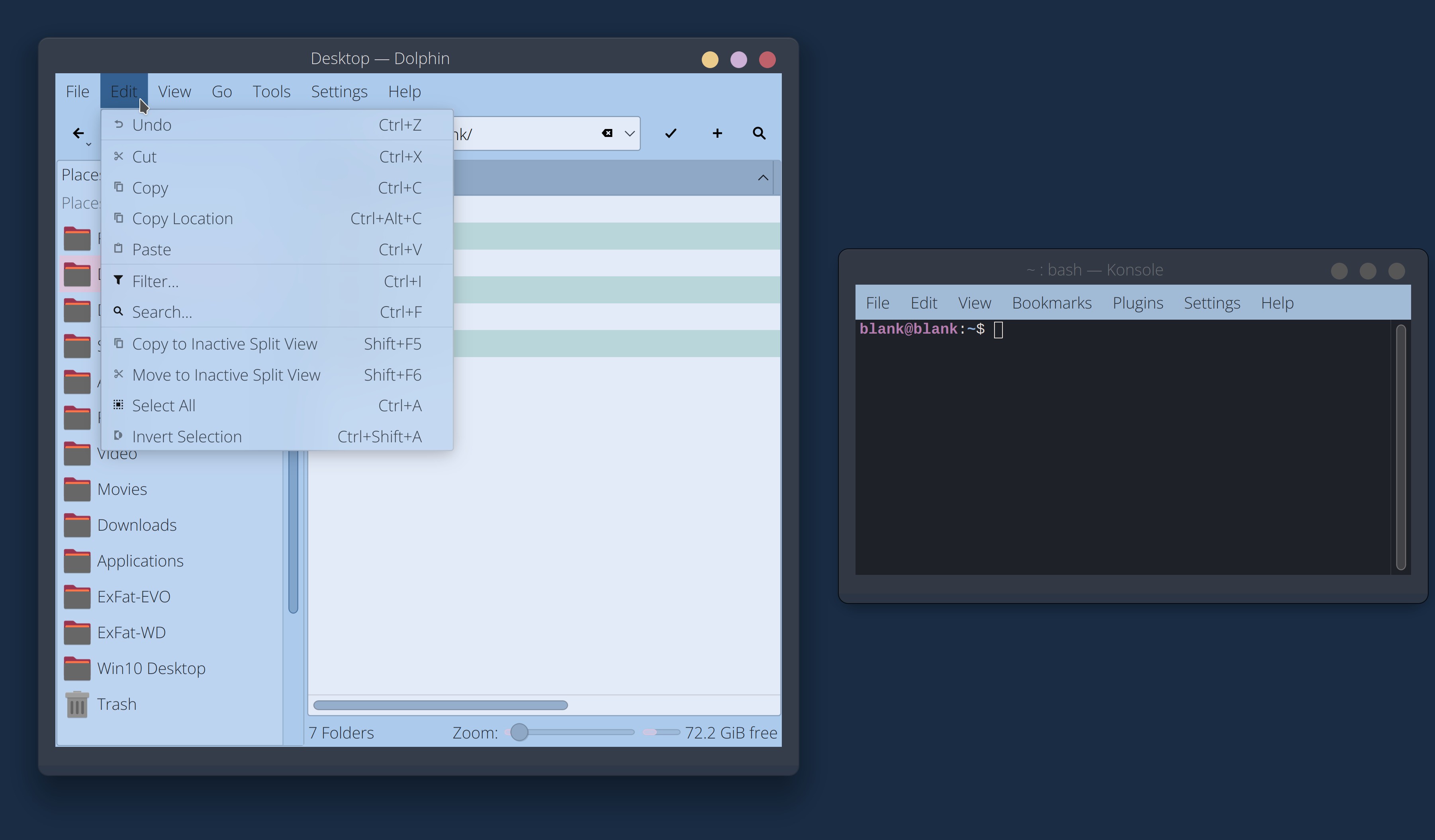Click the Trash can icon
Screen dimensions: 1435x840
pos(77,705)
